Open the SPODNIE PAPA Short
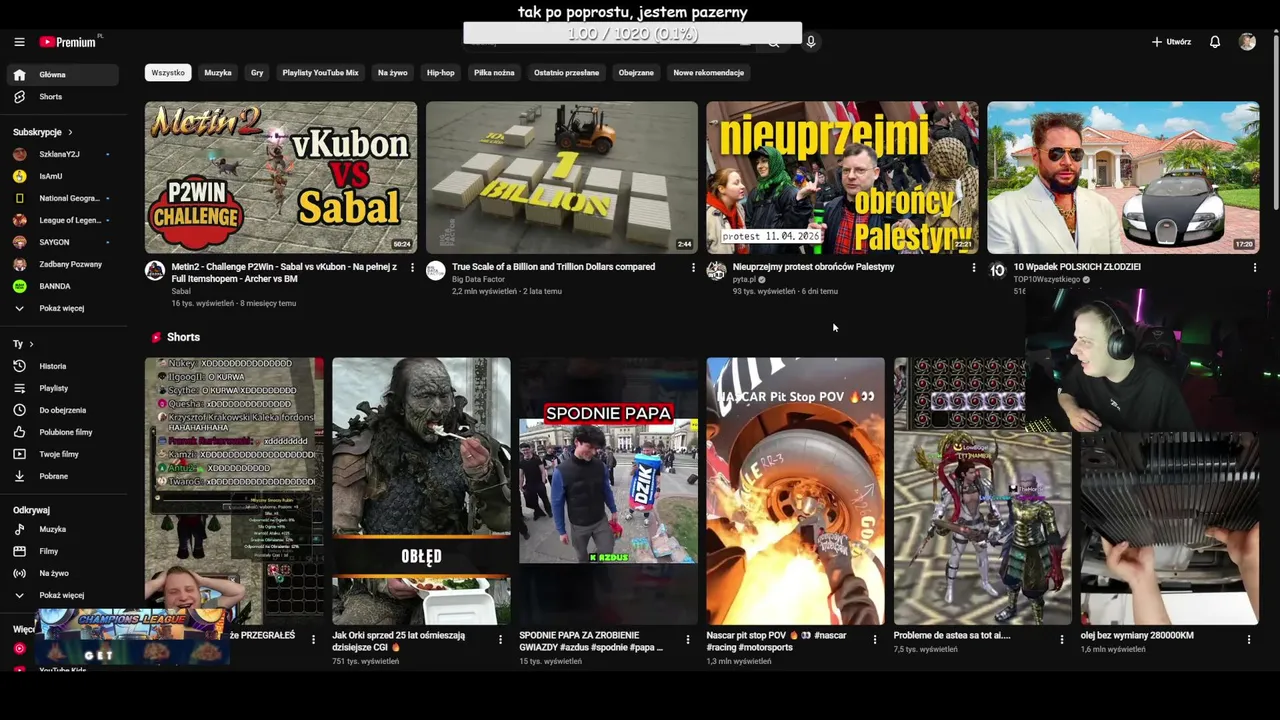This screenshot has height=720, width=1280. click(x=608, y=491)
